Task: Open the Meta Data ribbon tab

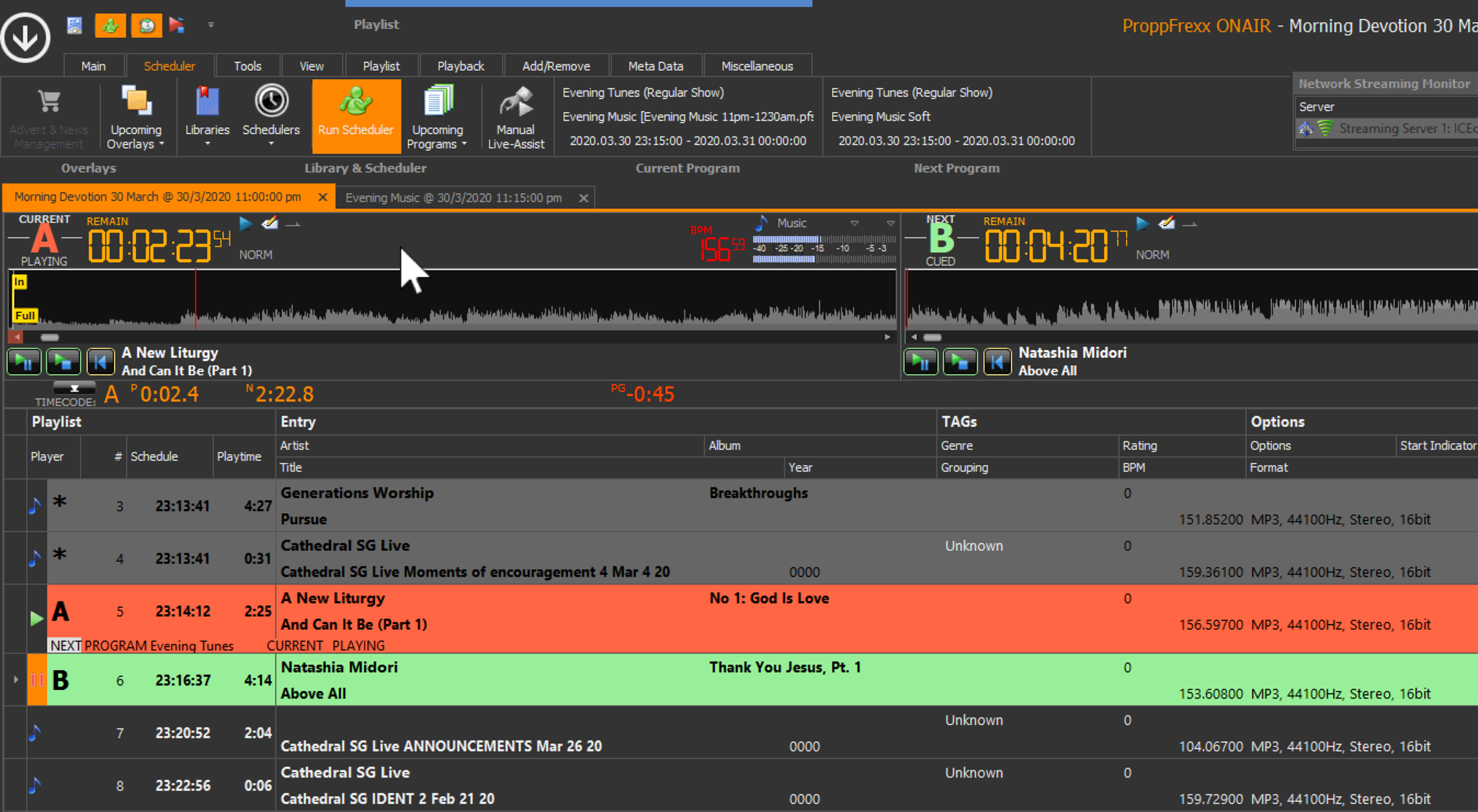Action: pos(656,66)
